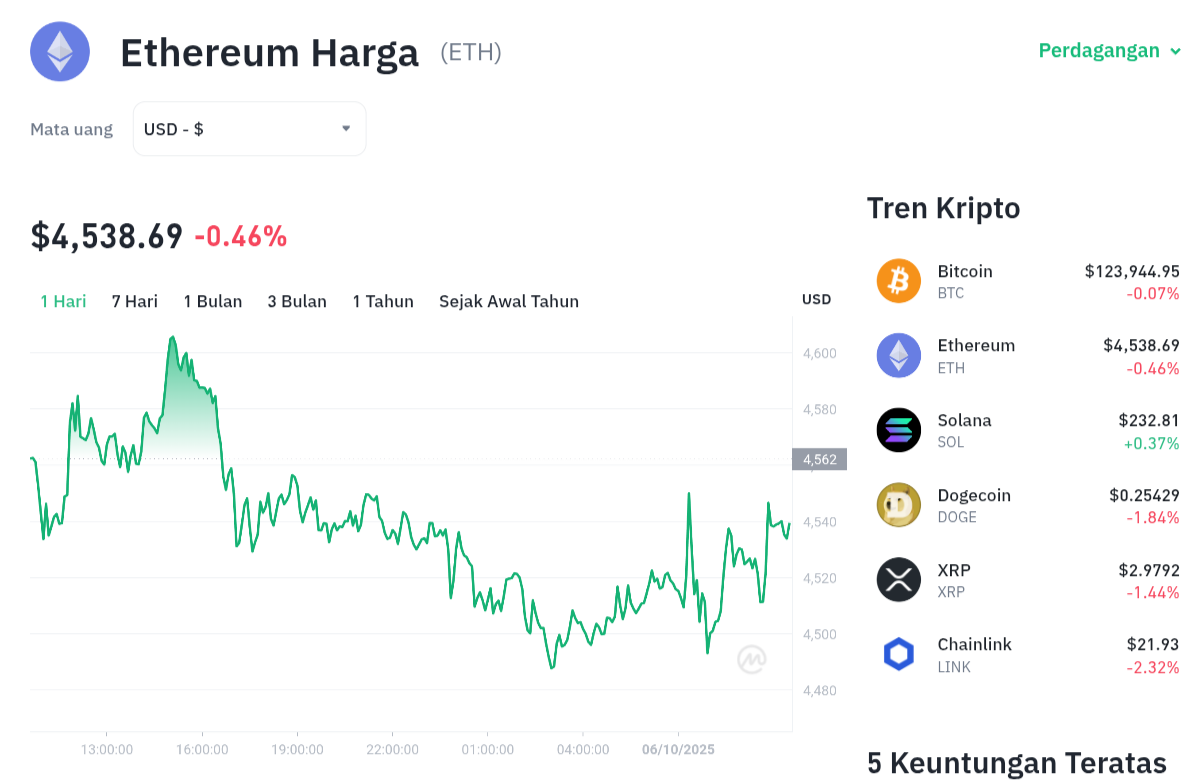Open the Chainlink name link

coord(975,644)
